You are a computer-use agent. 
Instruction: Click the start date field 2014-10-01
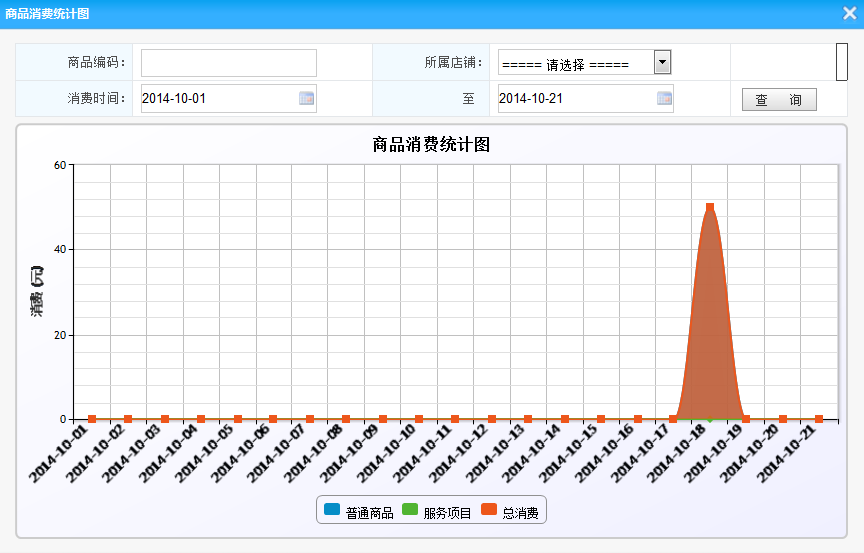coord(218,98)
